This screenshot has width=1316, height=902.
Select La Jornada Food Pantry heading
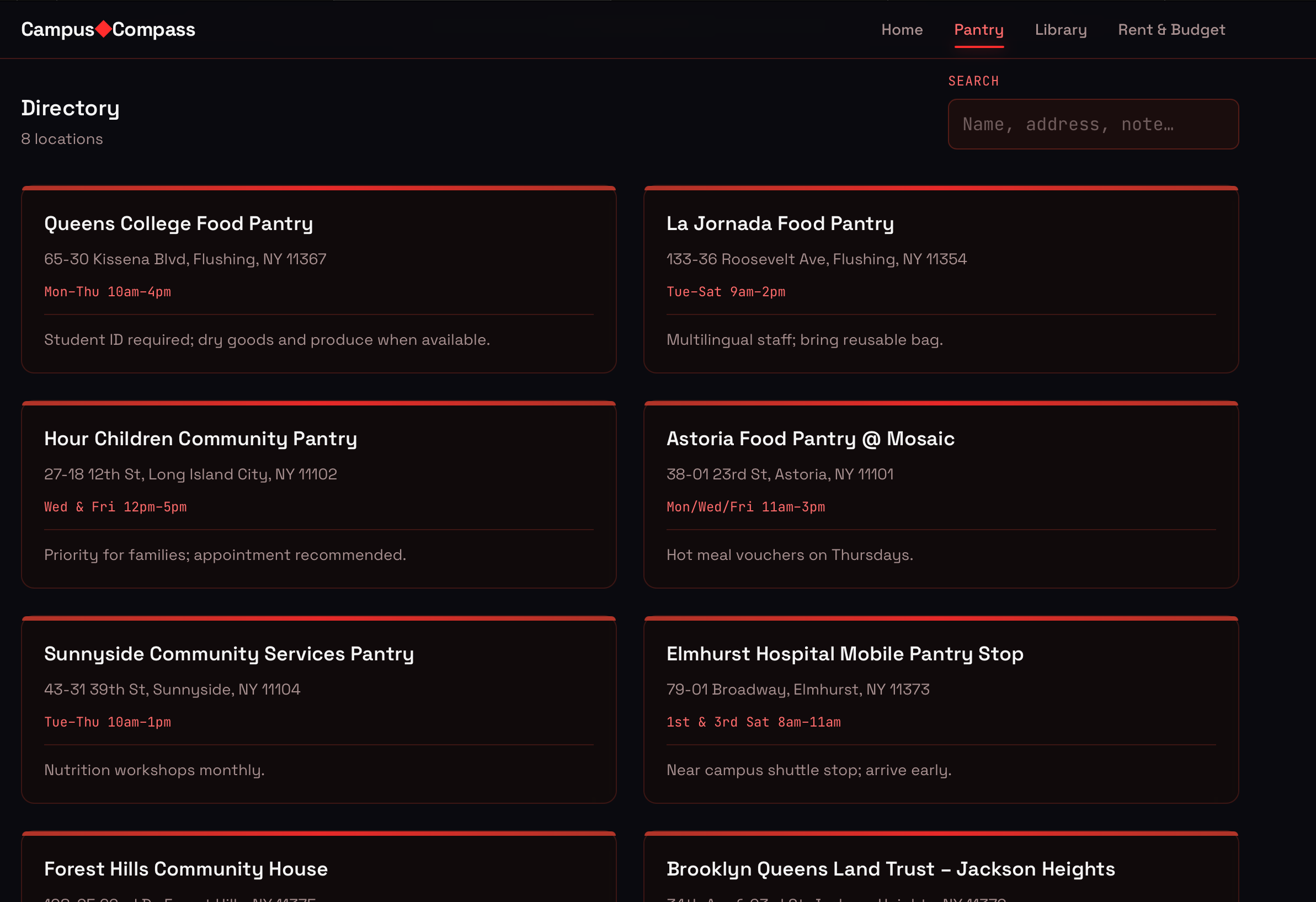pyautogui.click(x=780, y=223)
